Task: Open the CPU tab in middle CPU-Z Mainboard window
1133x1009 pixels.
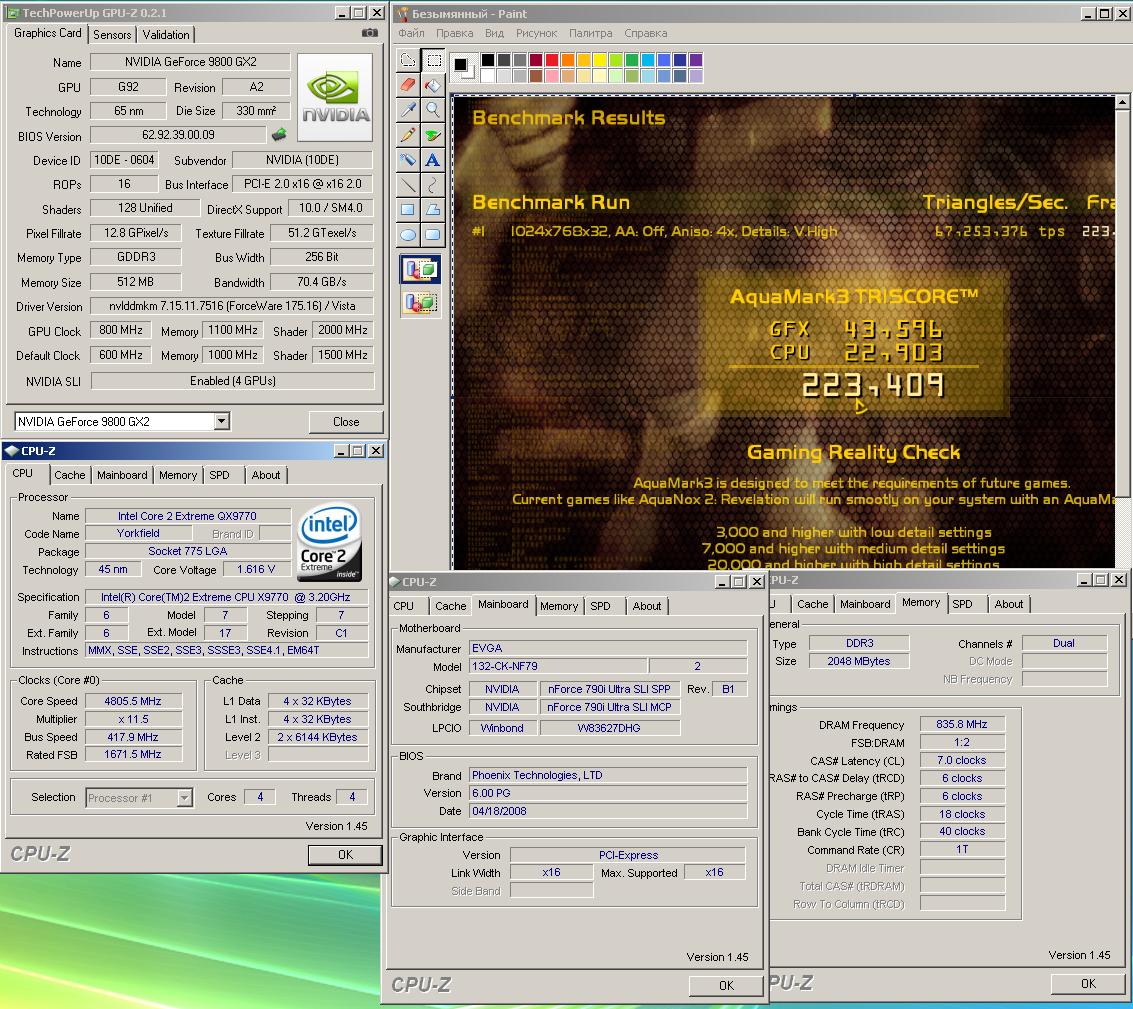Action: pyautogui.click(x=403, y=606)
